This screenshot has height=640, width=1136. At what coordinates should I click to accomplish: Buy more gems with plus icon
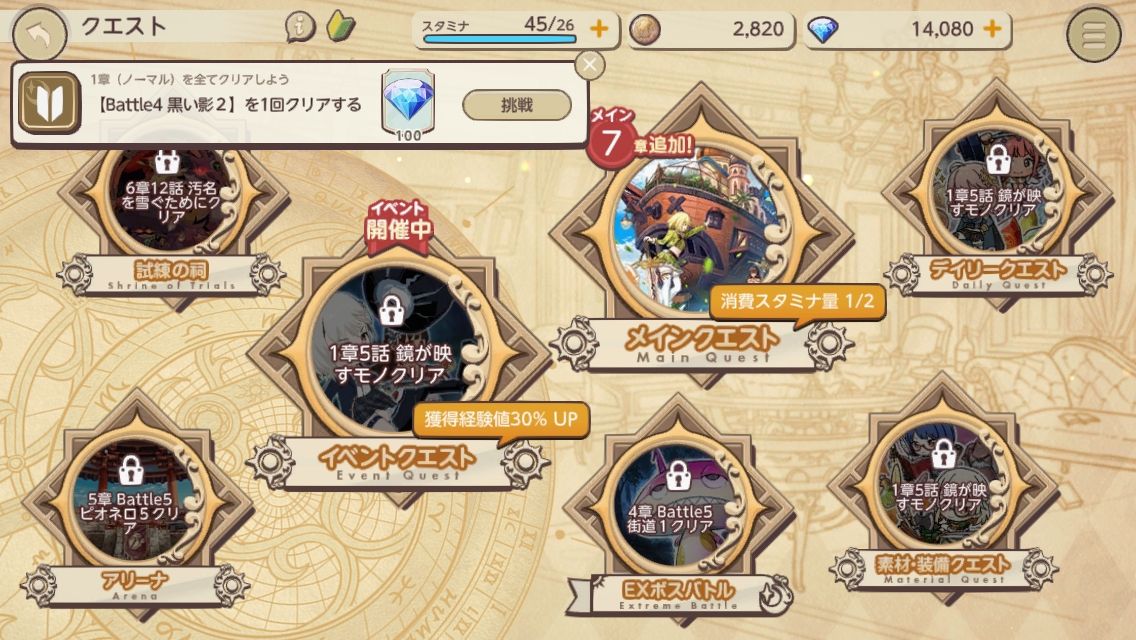(x=992, y=28)
